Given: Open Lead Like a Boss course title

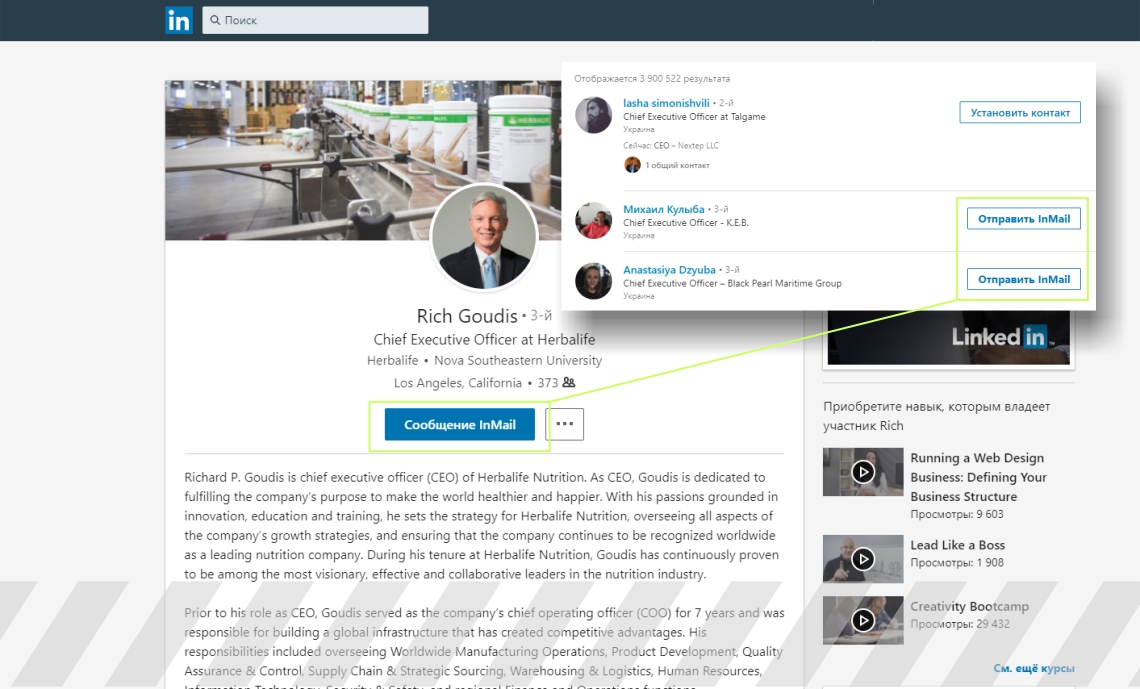Looking at the screenshot, I should click(x=958, y=545).
